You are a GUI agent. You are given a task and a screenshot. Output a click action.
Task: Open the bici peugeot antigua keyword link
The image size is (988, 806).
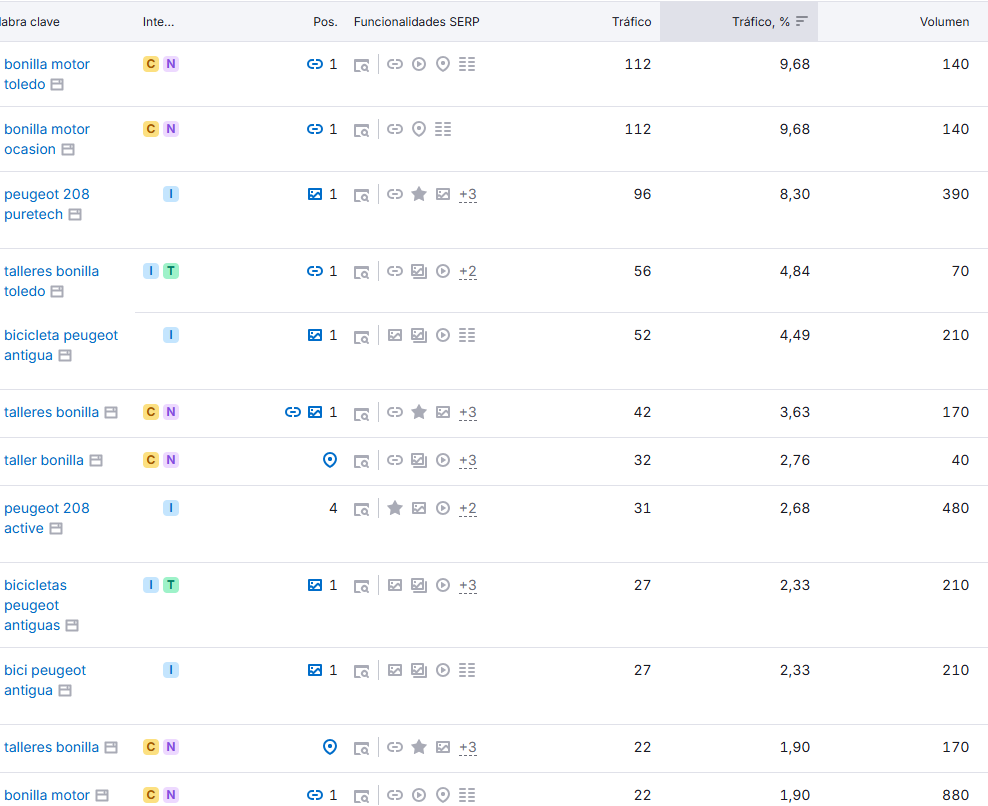point(45,680)
